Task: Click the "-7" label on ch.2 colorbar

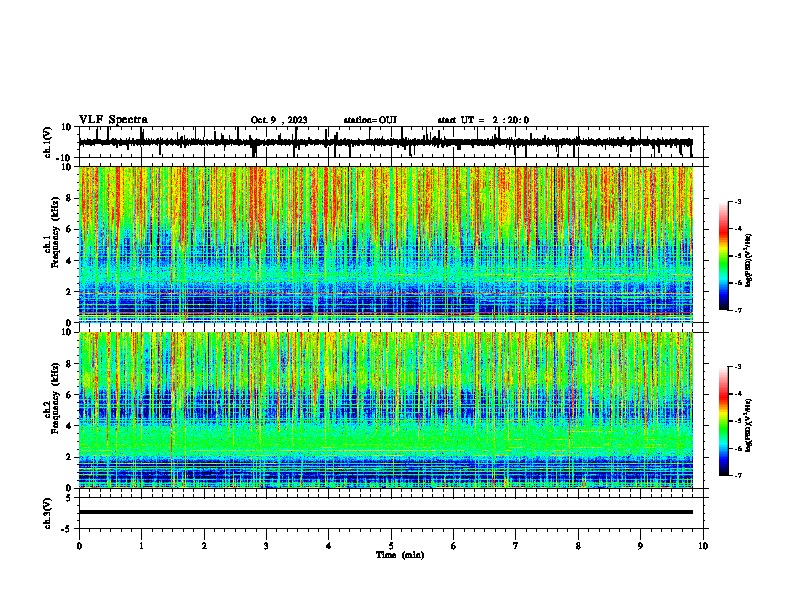Action: point(738,475)
